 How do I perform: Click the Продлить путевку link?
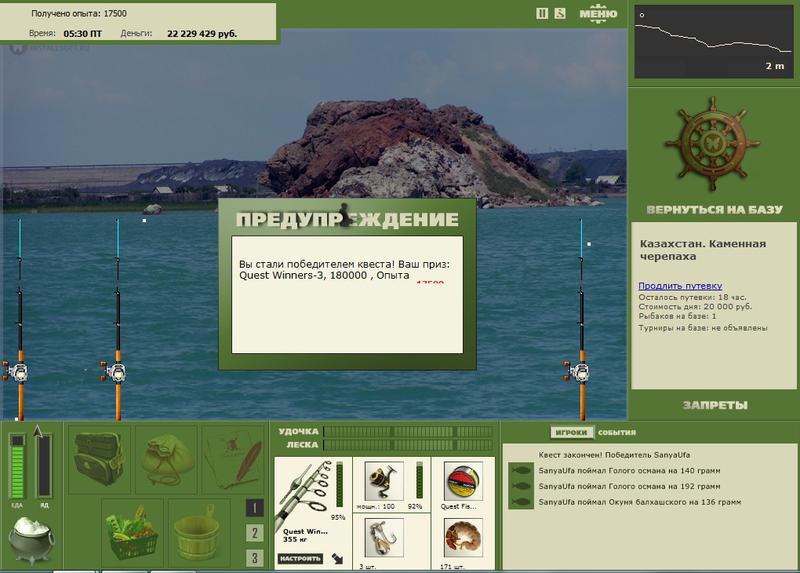point(680,286)
